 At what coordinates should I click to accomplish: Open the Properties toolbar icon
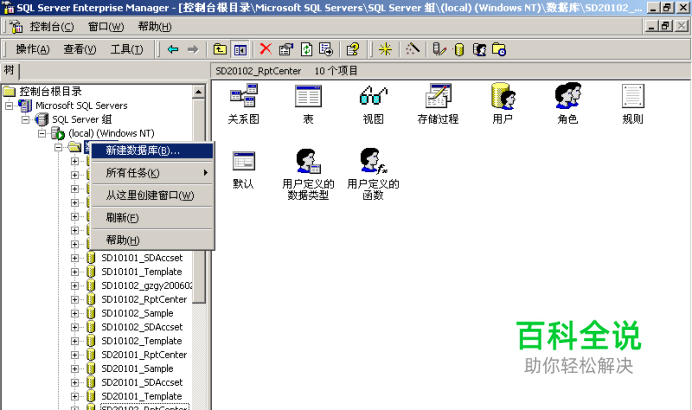tap(286, 49)
